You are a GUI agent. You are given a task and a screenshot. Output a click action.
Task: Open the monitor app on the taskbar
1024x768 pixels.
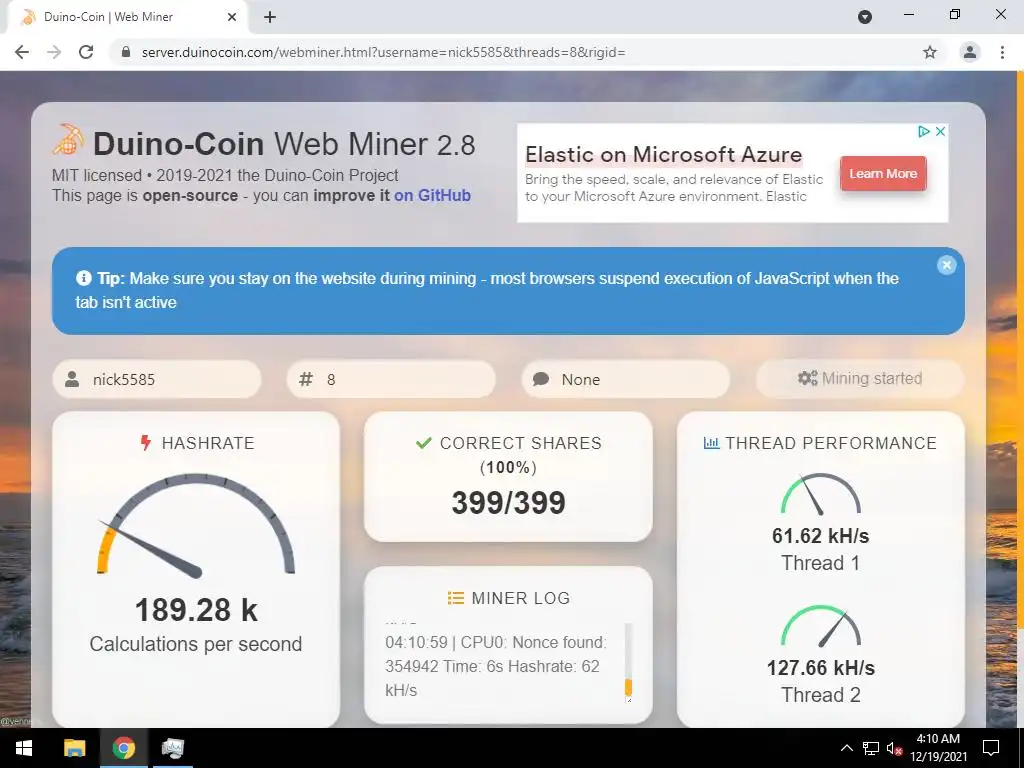coord(172,748)
